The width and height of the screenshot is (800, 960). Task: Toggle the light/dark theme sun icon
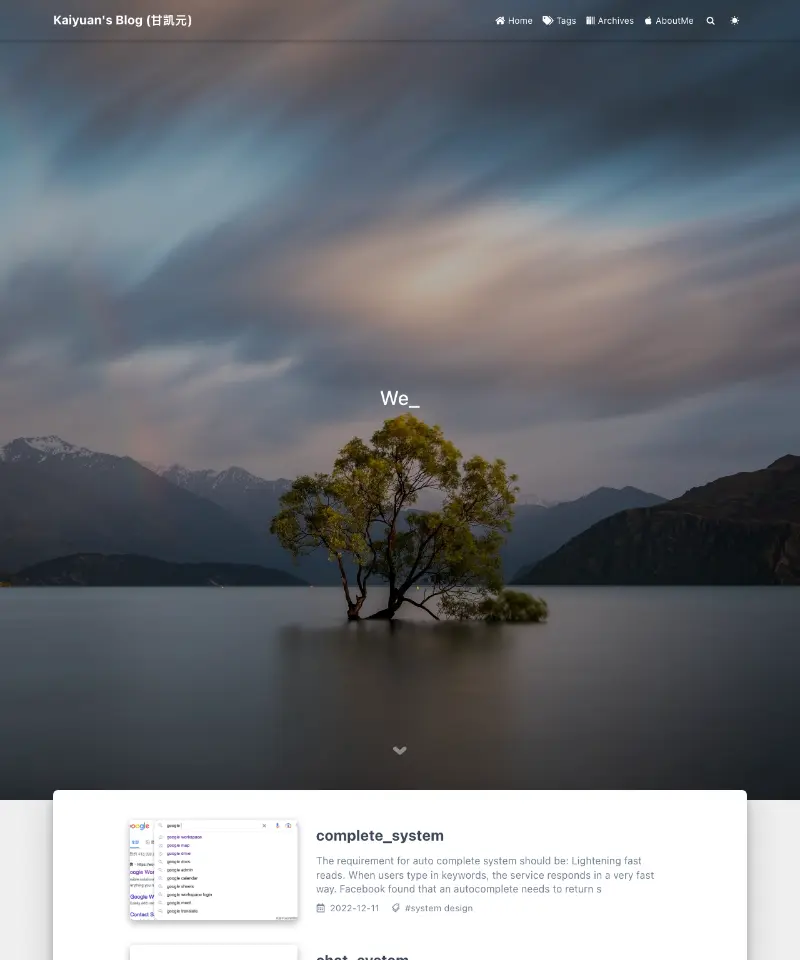(735, 21)
